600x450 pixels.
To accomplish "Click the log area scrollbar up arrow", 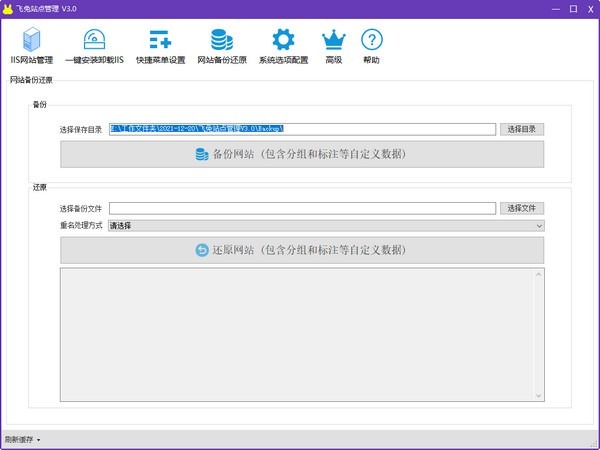I will pos(539,274).
